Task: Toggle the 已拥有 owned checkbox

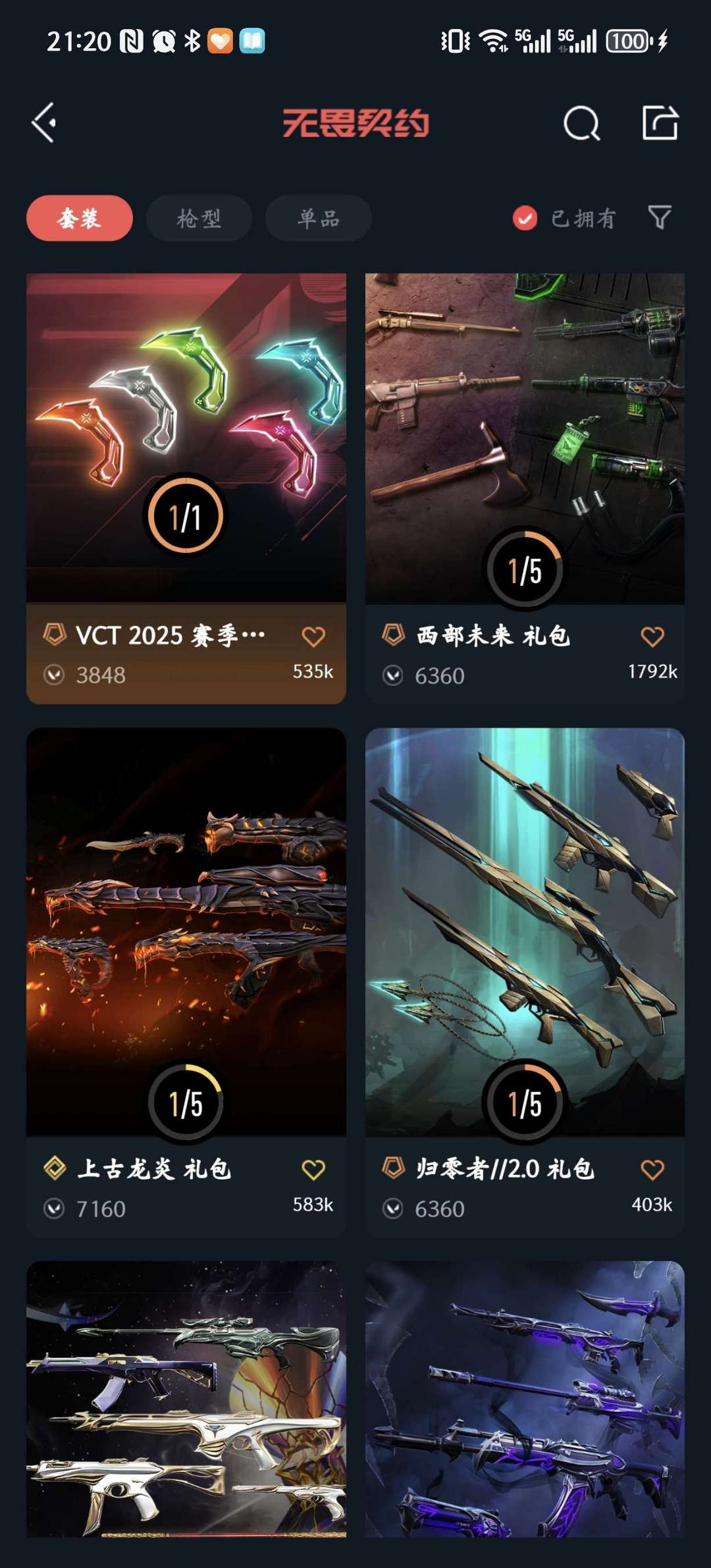Action: pyautogui.click(x=525, y=219)
